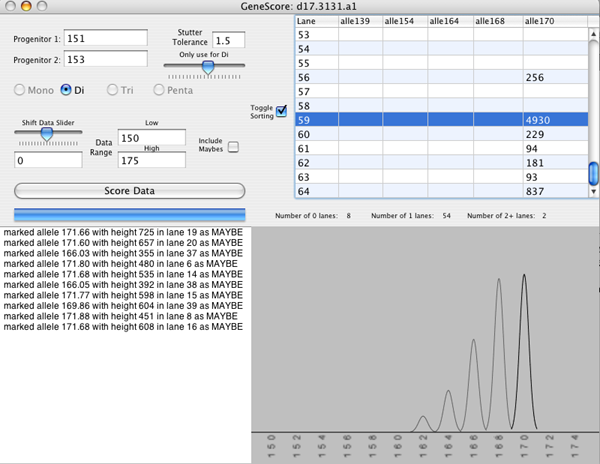Select lane 58 row

tap(442, 106)
